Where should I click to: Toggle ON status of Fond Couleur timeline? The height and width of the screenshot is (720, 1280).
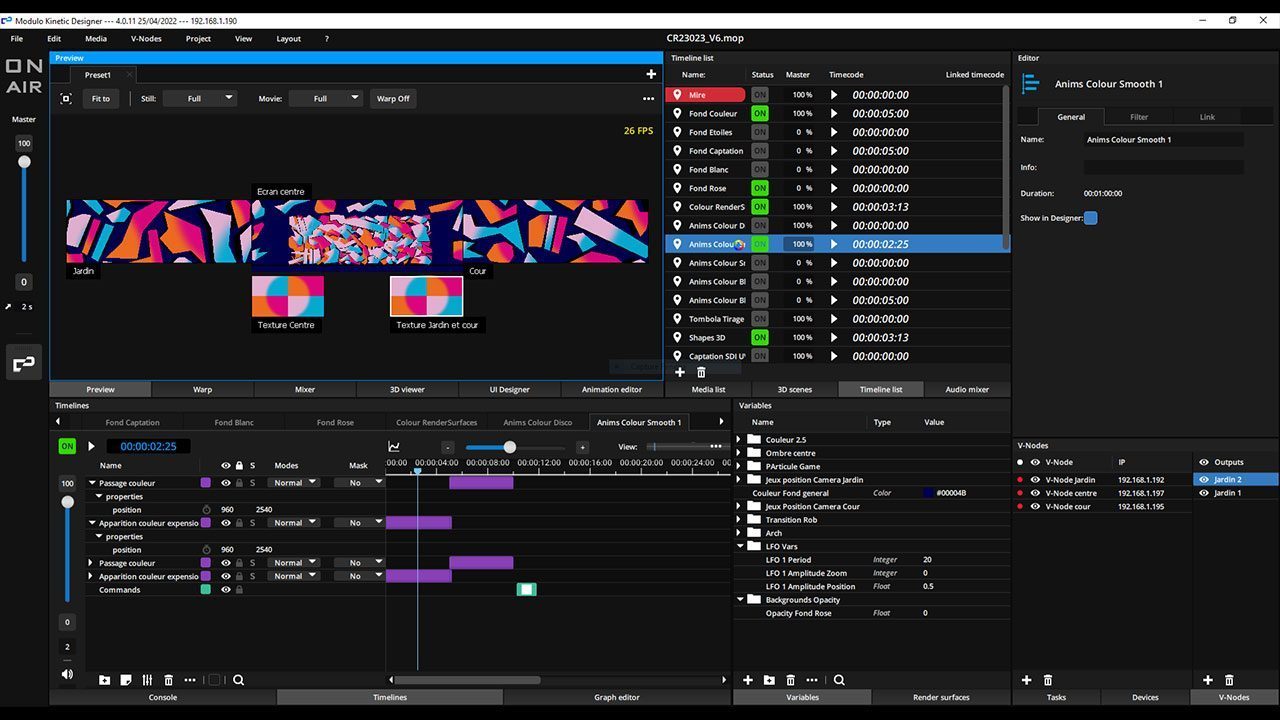pos(760,114)
